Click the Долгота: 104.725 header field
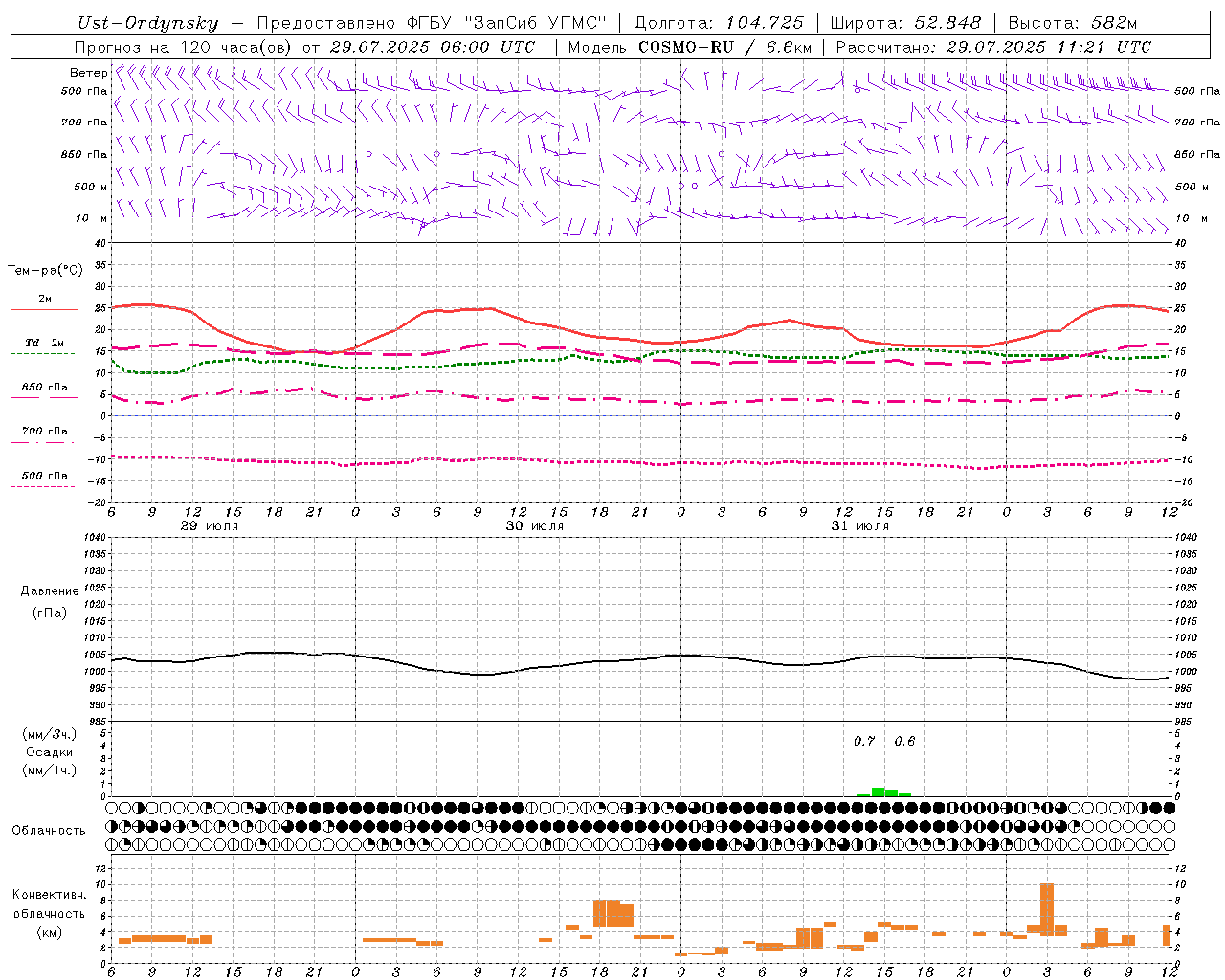This screenshot has width=1225, height=980. pos(719,24)
